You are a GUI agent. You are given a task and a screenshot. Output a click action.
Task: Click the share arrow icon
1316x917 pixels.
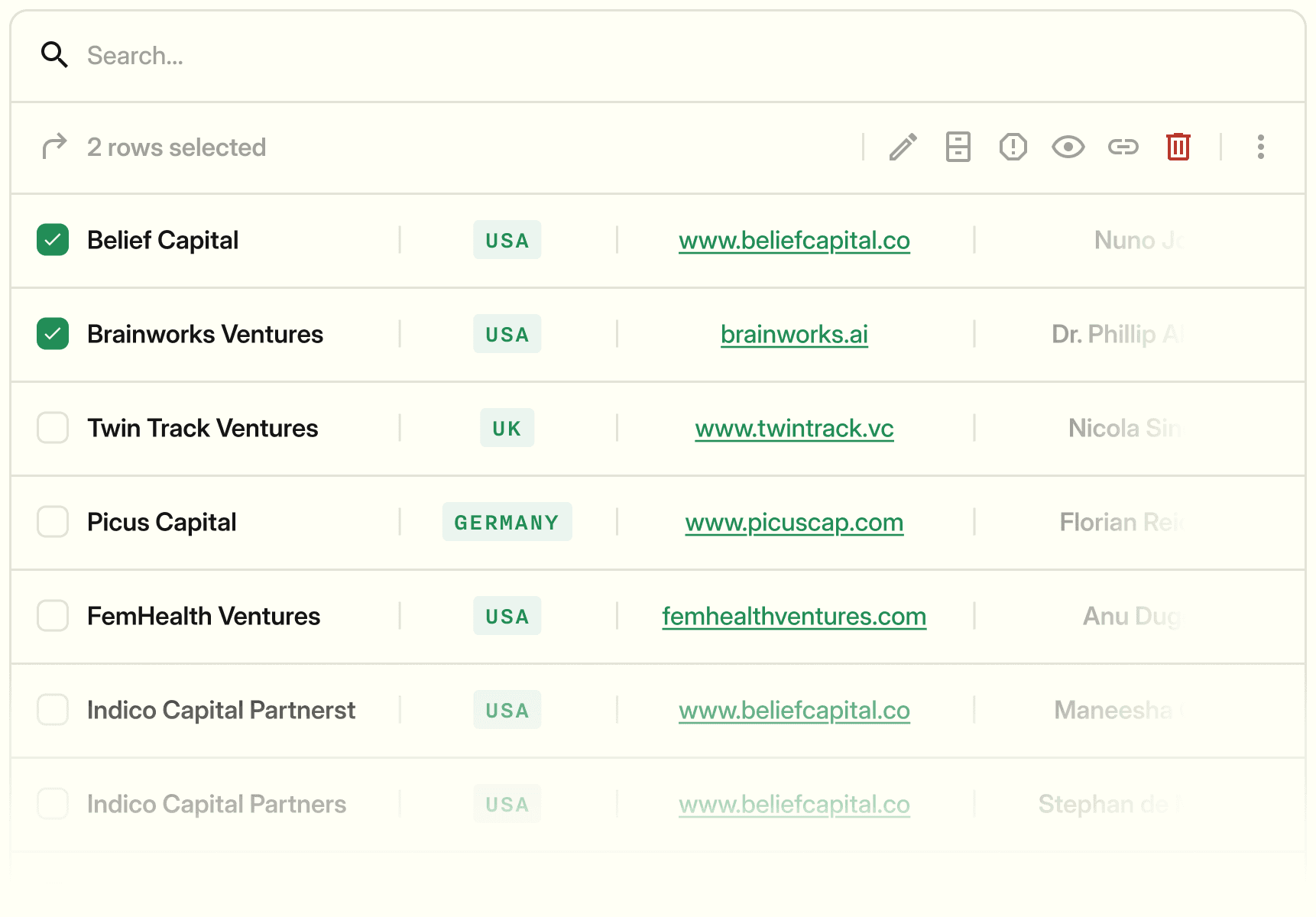coord(54,147)
